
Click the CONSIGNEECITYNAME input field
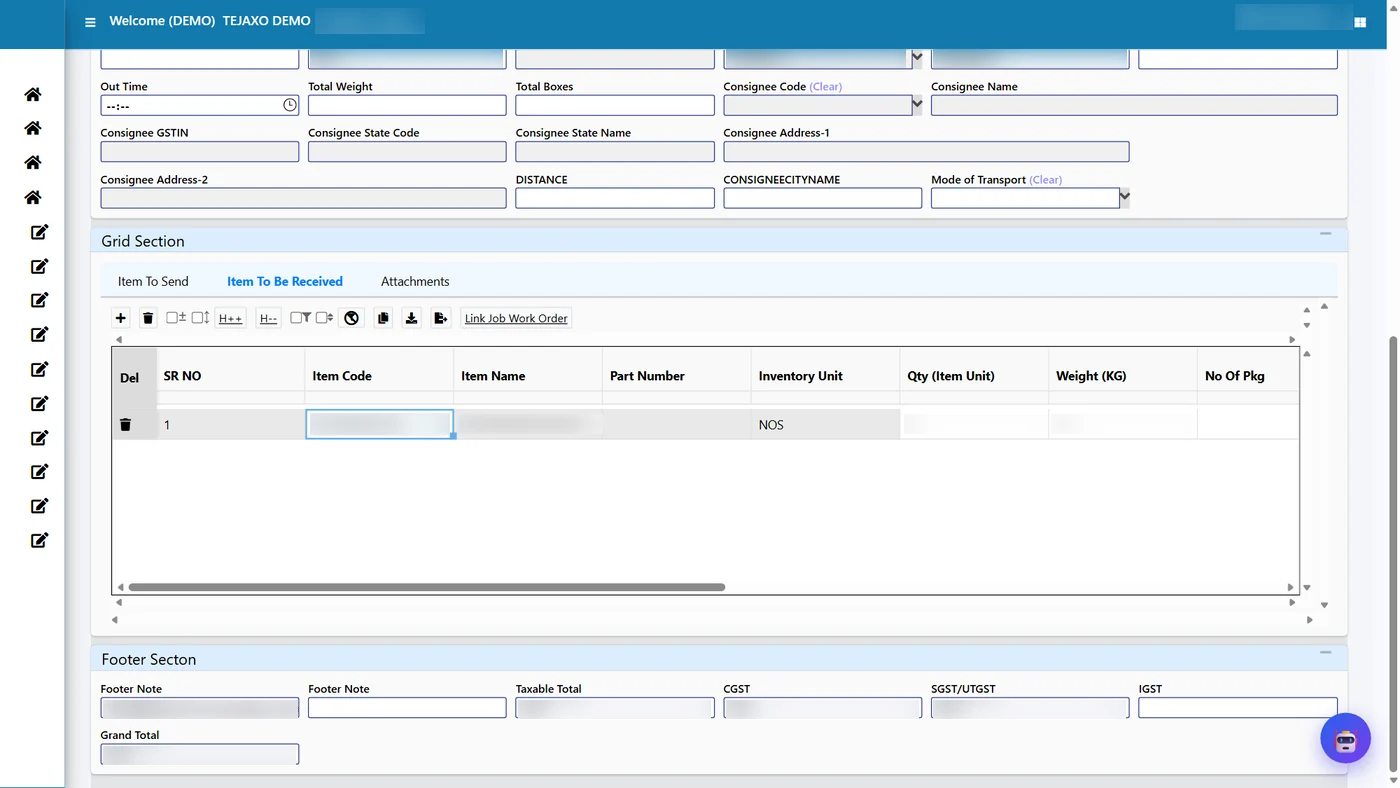pos(822,198)
